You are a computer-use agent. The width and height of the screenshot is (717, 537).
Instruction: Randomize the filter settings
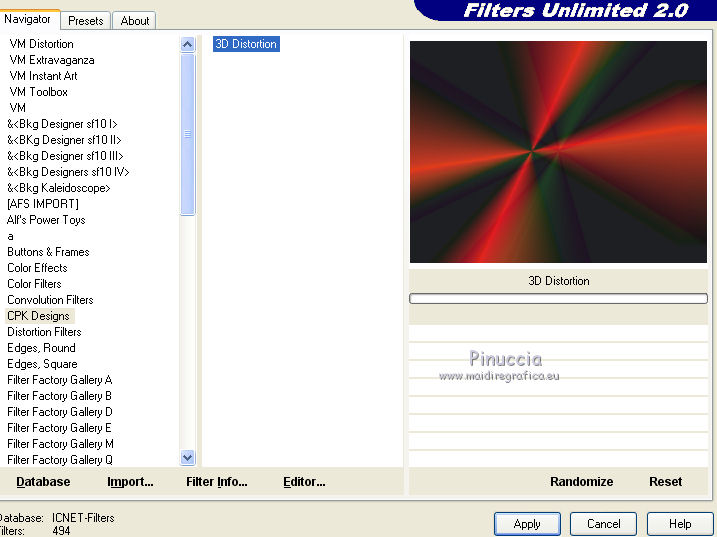point(582,482)
